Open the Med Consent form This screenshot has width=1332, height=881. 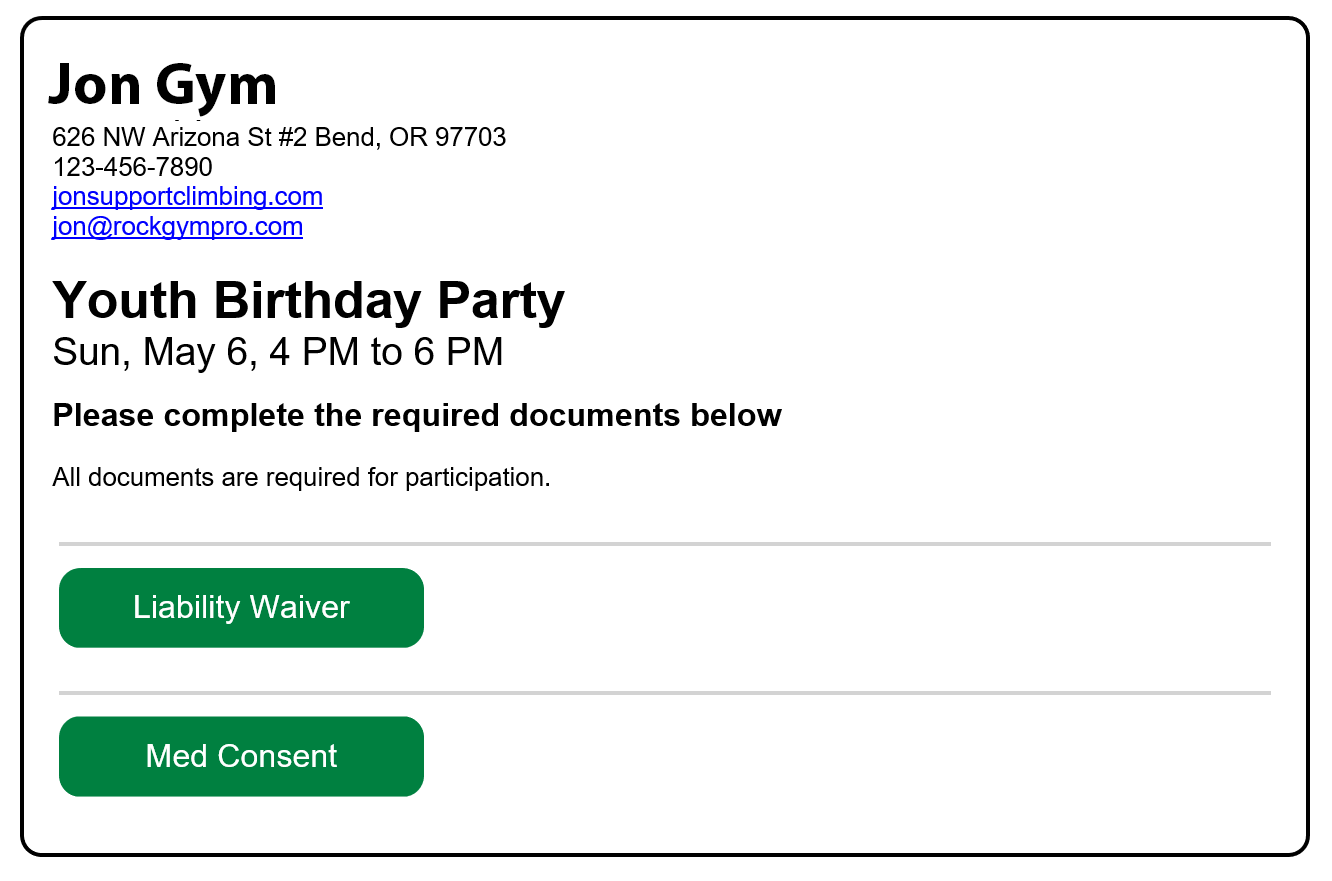tap(241, 756)
